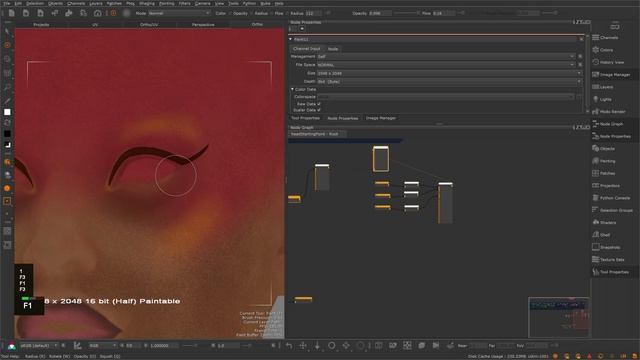Click the circle icon in bottom toolbar
This screenshot has width=640, height=360.
click(x=331, y=345)
